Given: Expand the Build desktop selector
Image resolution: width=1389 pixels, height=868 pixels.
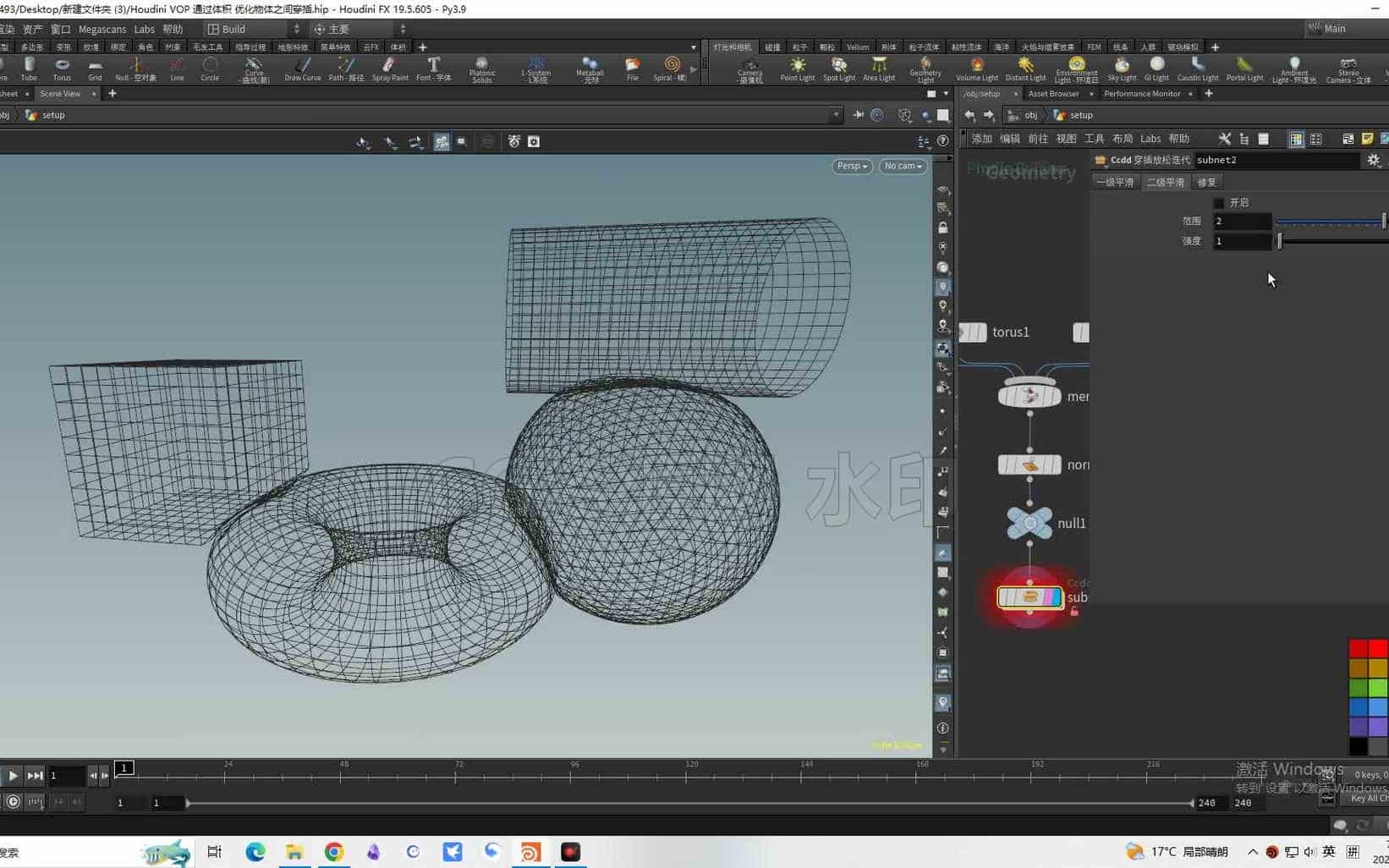Looking at the screenshot, I should (x=254, y=29).
